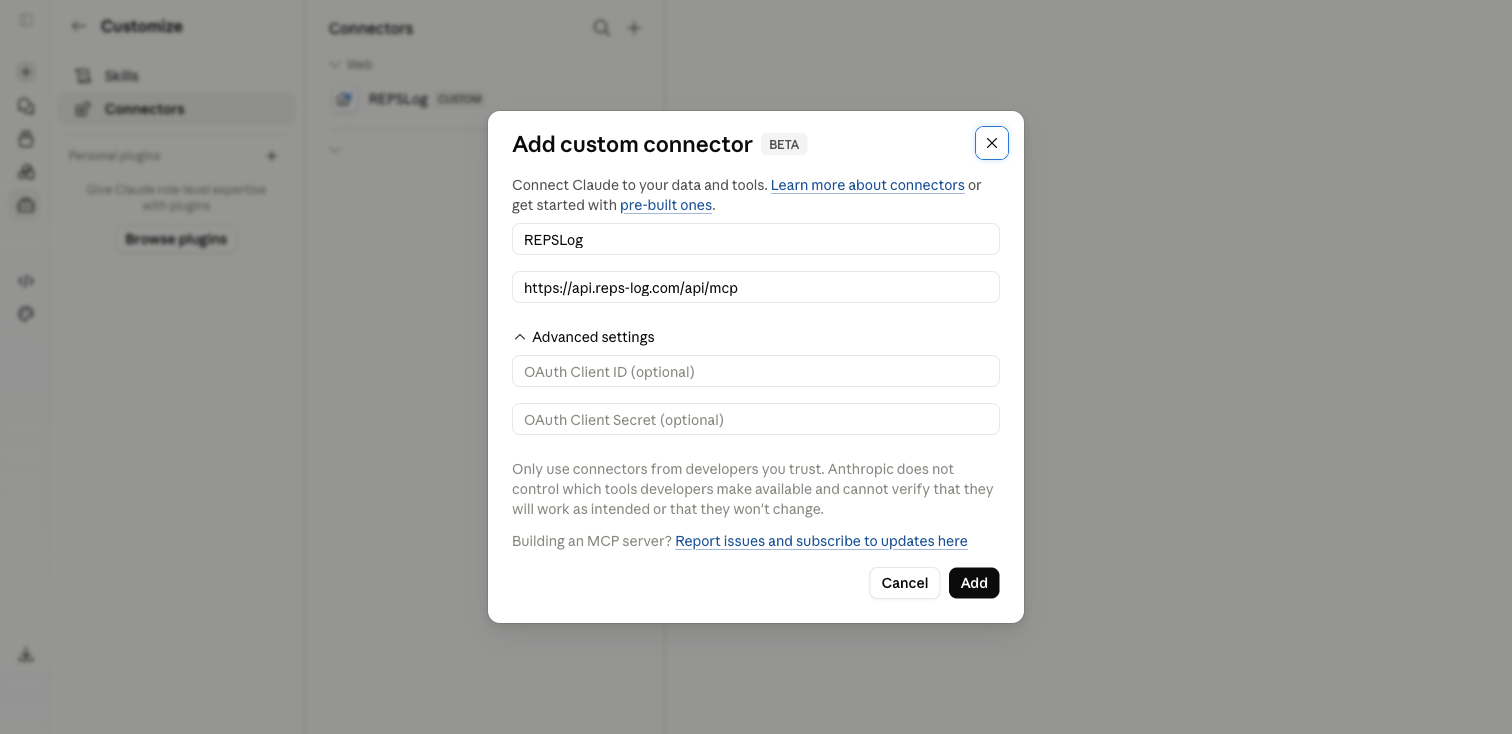Start a new chat with the sparkle icon
Viewport: 1512px width, 734px height.
[x=26, y=72]
